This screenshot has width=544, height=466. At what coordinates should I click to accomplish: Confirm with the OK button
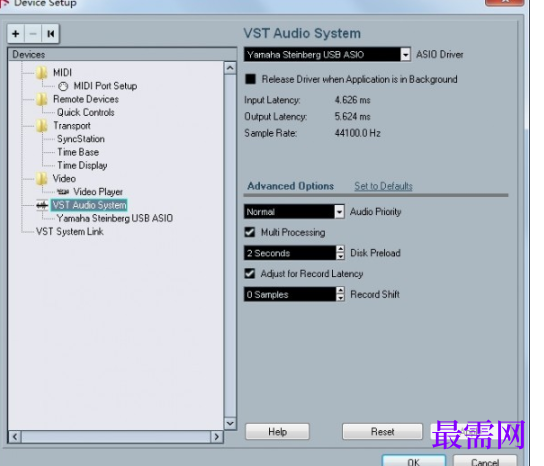click(x=414, y=461)
